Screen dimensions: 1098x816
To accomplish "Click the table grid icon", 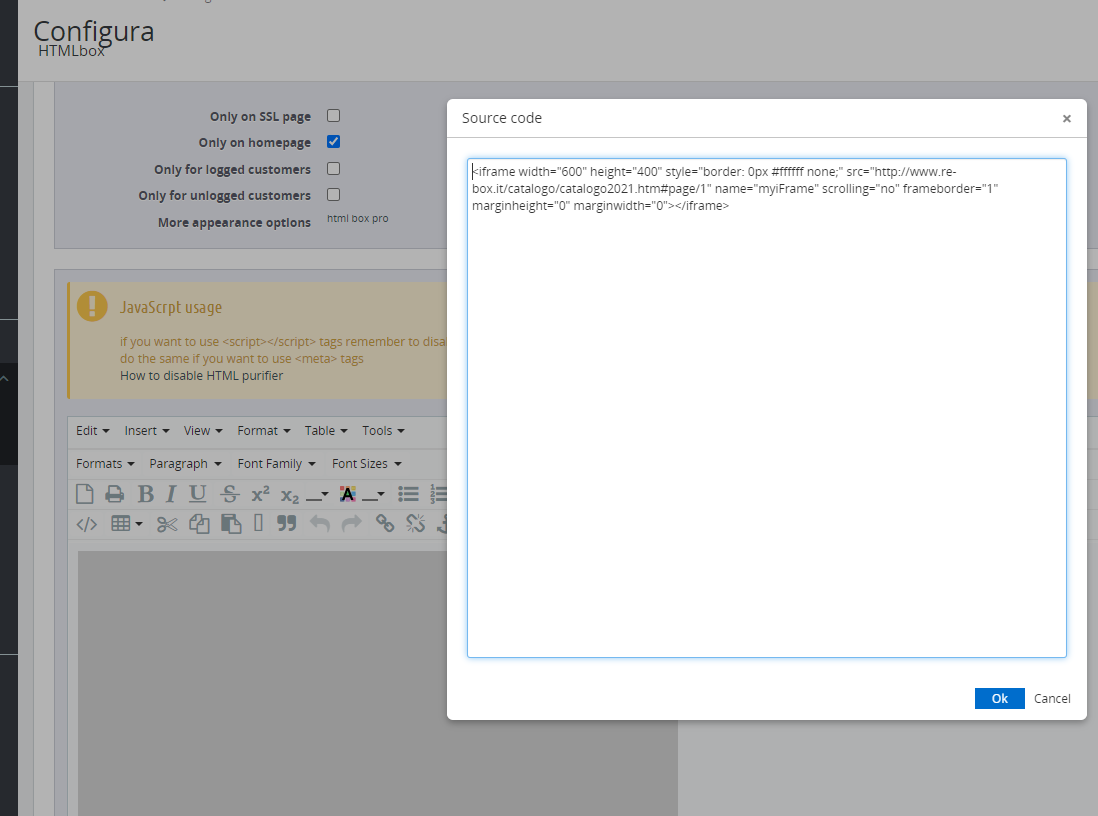I will click(x=120, y=523).
